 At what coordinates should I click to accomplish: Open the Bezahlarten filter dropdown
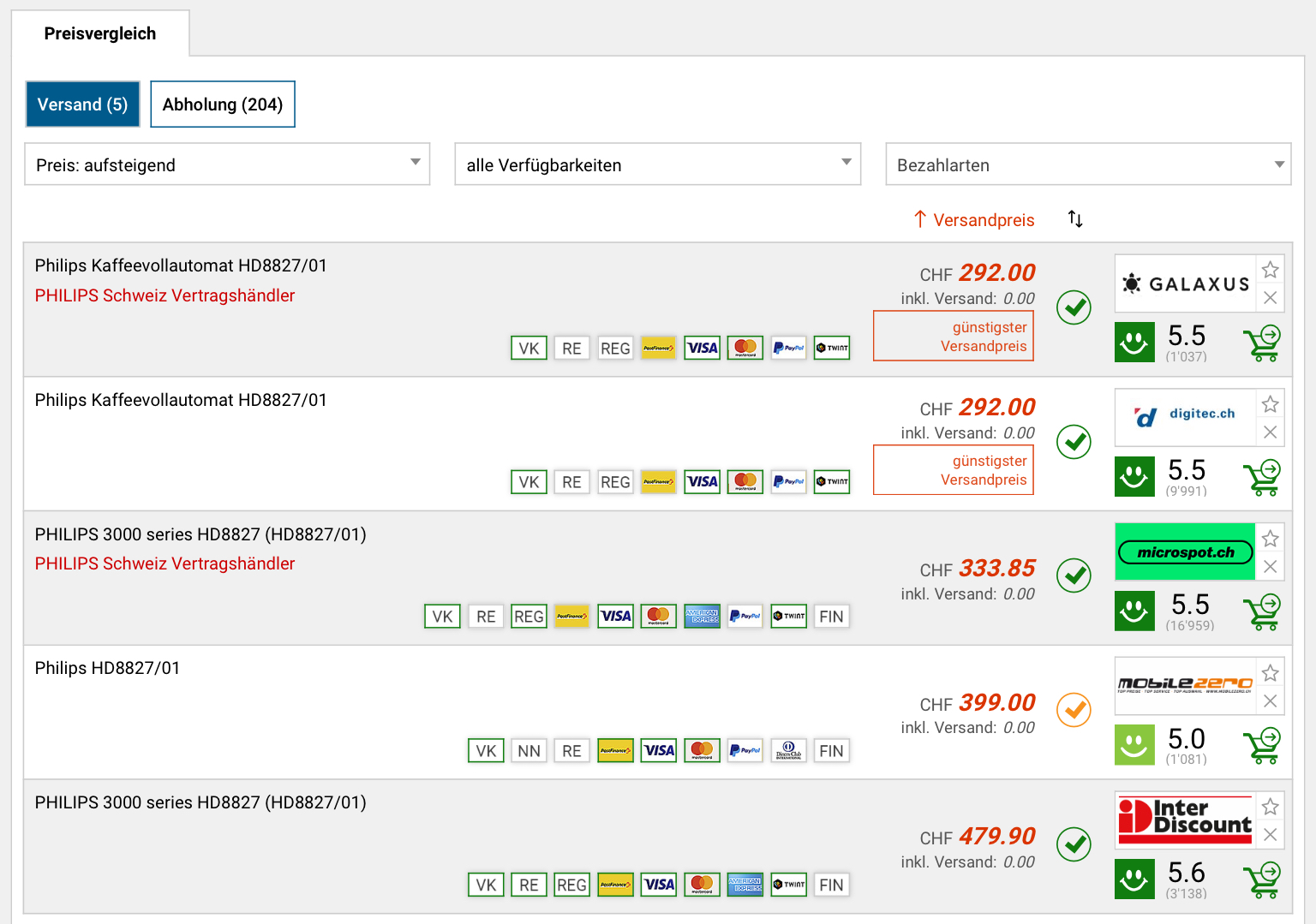tap(1087, 164)
